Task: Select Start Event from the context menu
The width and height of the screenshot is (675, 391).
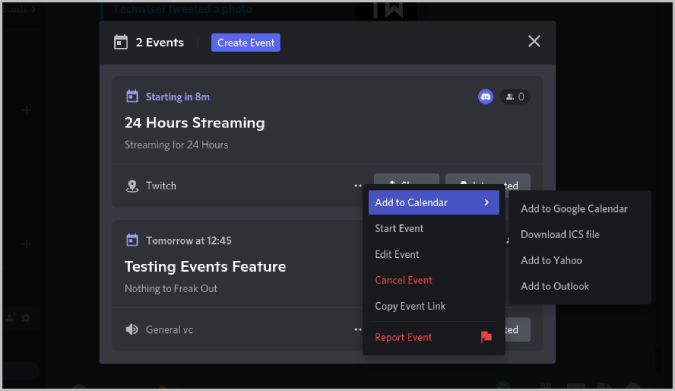Action: 433,228
